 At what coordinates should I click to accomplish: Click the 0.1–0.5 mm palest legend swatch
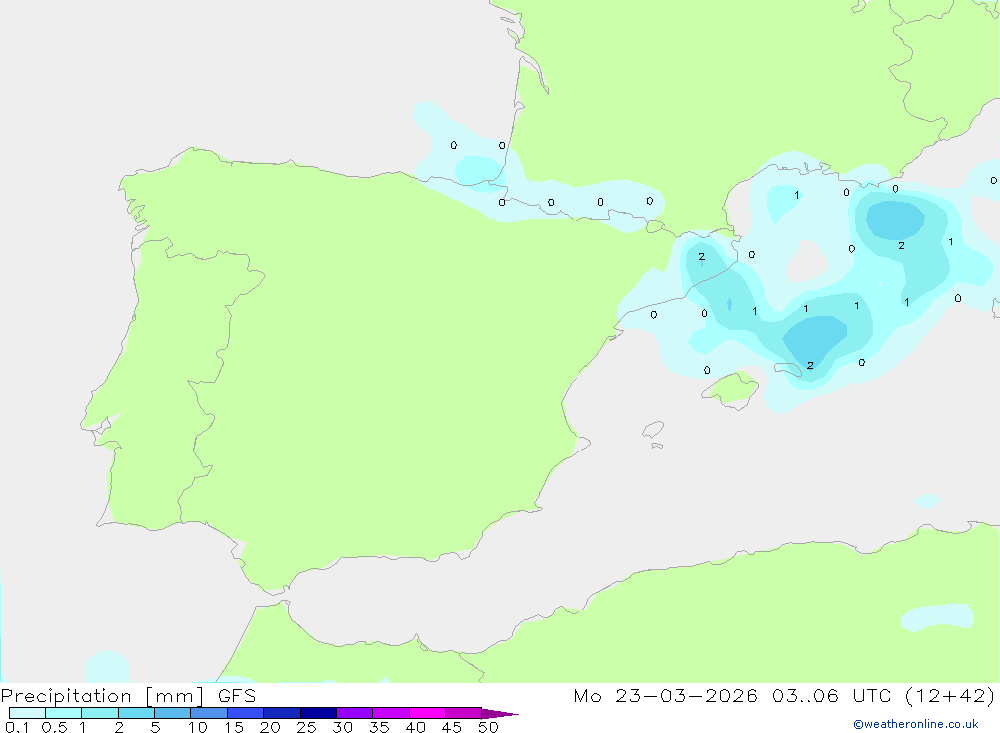click(x=27, y=713)
